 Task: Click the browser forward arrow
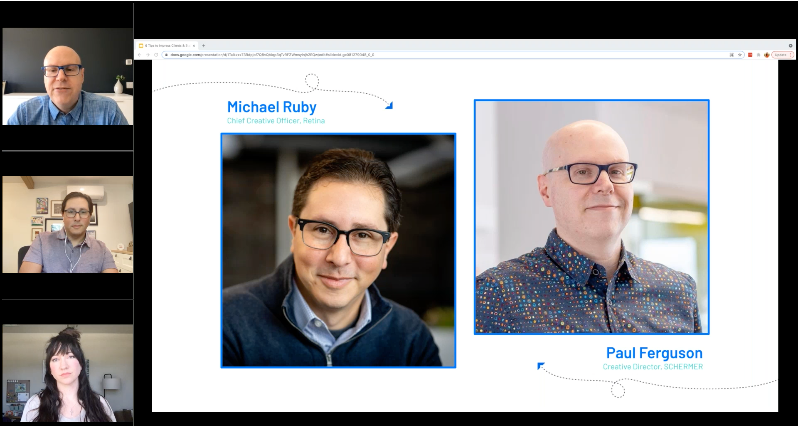pos(148,54)
